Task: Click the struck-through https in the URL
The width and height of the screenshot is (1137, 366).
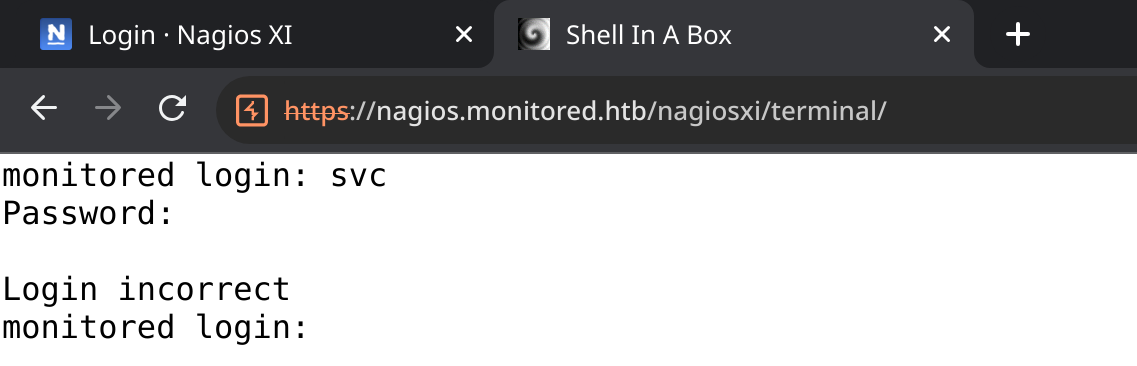Action: click(317, 112)
